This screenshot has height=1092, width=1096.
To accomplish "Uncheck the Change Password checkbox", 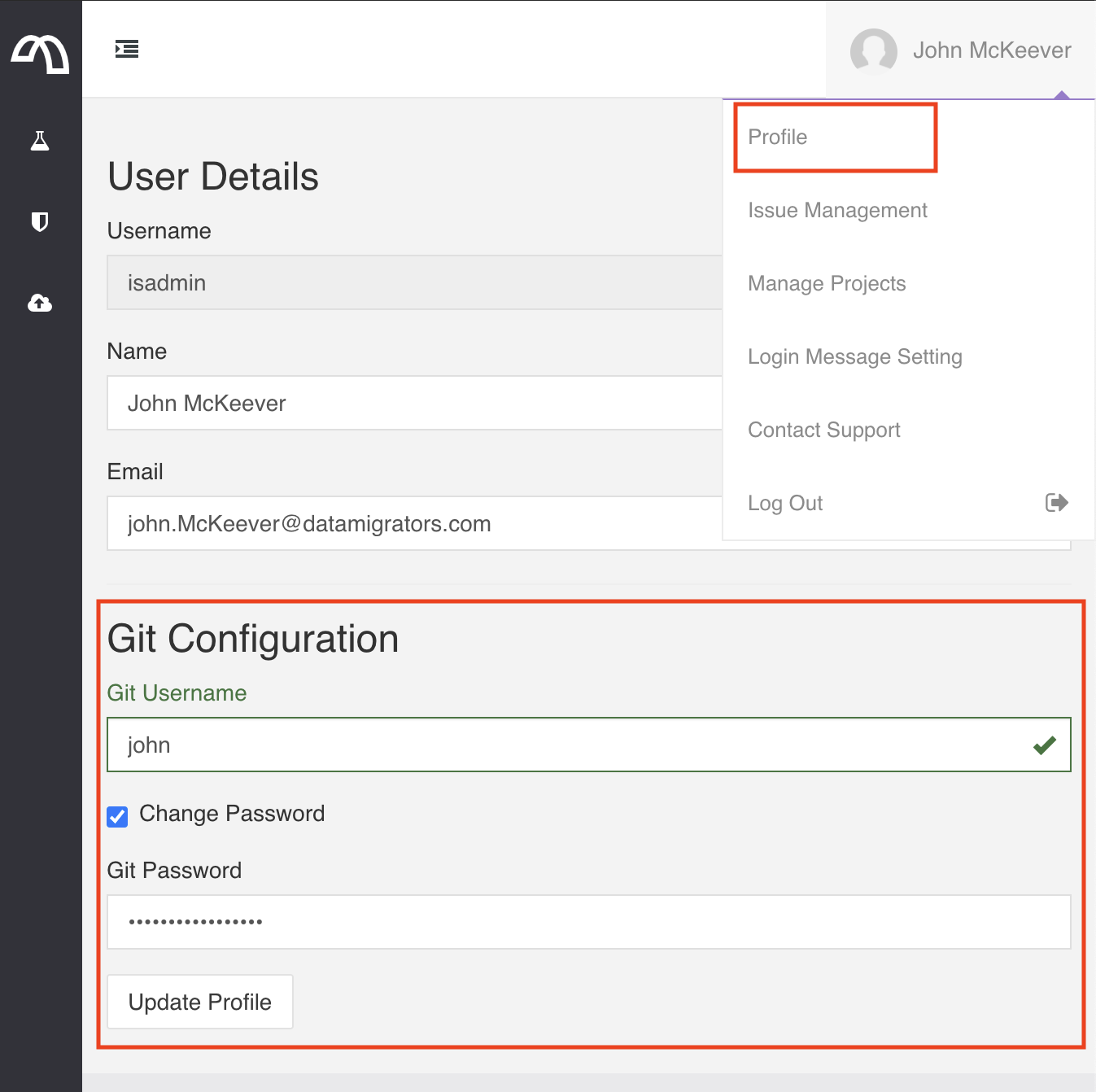I will [118, 816].
